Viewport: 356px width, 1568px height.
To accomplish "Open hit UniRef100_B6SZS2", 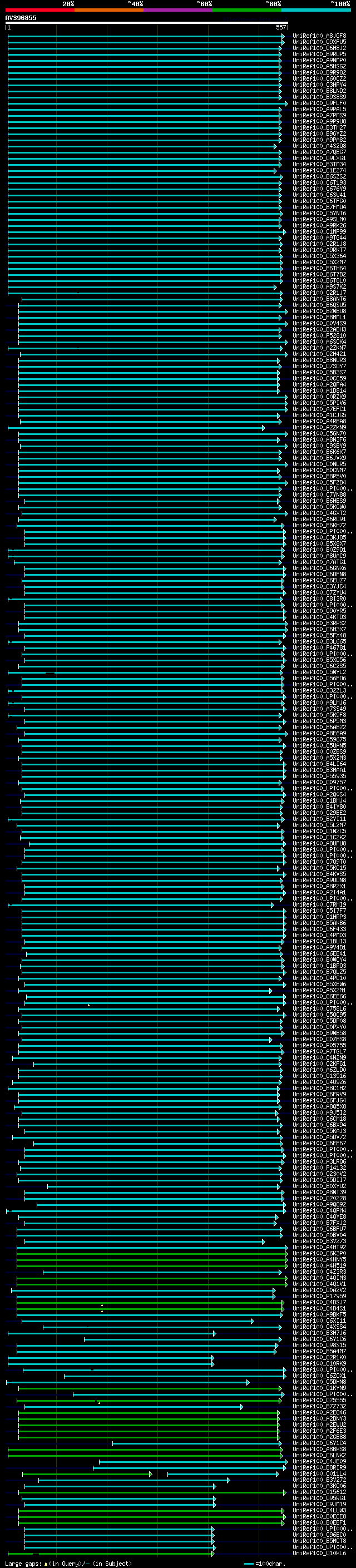I will pos(319,176).
